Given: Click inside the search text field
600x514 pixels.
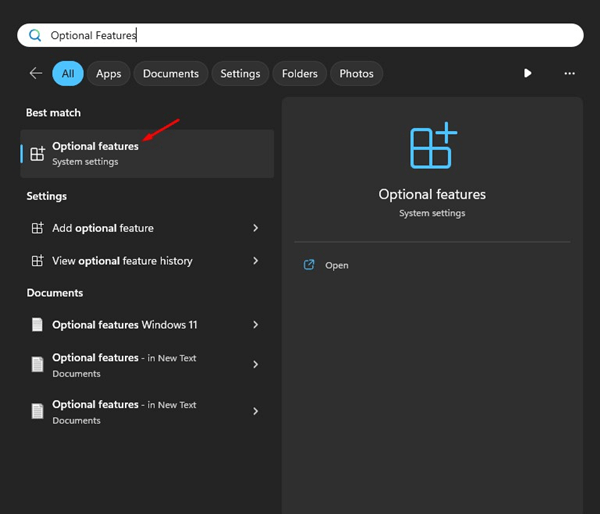Looking at the screenshot, I should [300, 35].
